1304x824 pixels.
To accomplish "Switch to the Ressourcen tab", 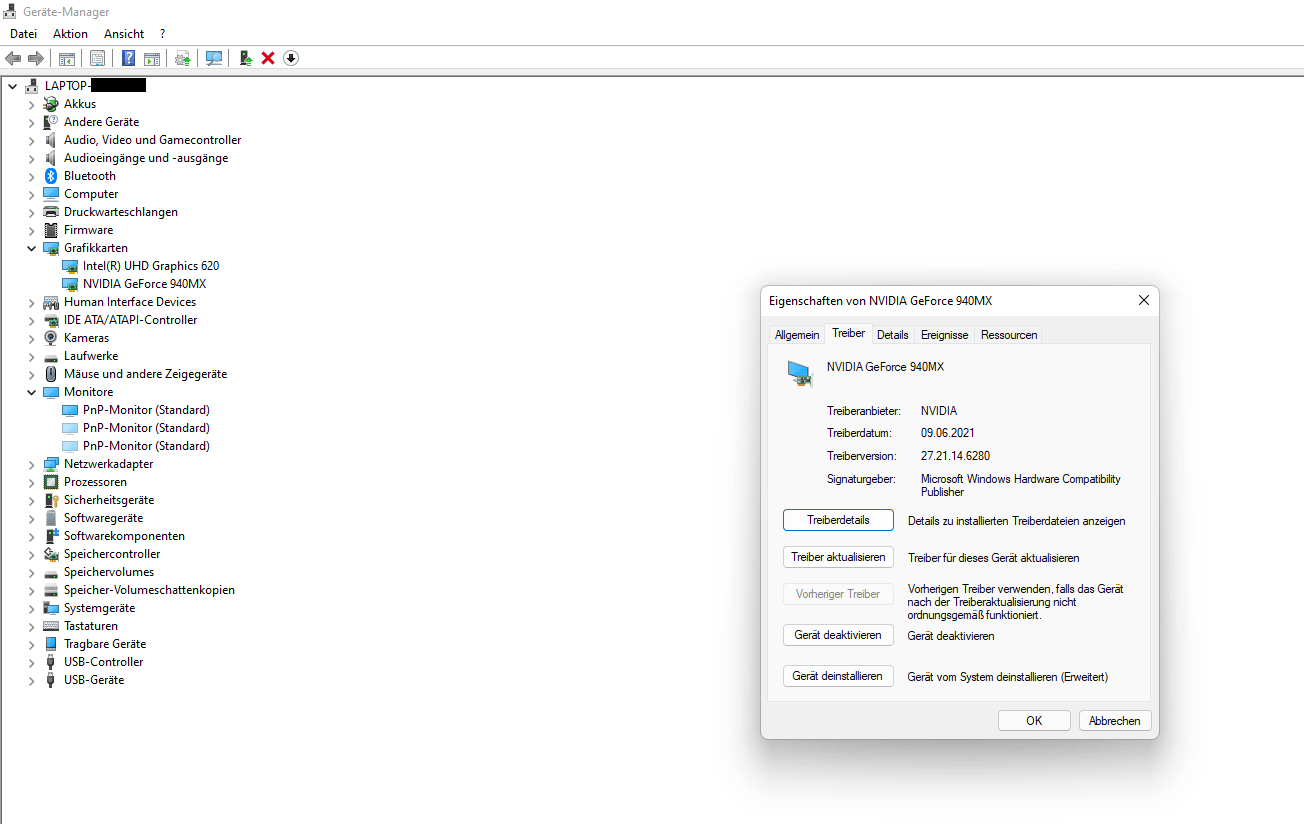I will (x=1009, y=335).
